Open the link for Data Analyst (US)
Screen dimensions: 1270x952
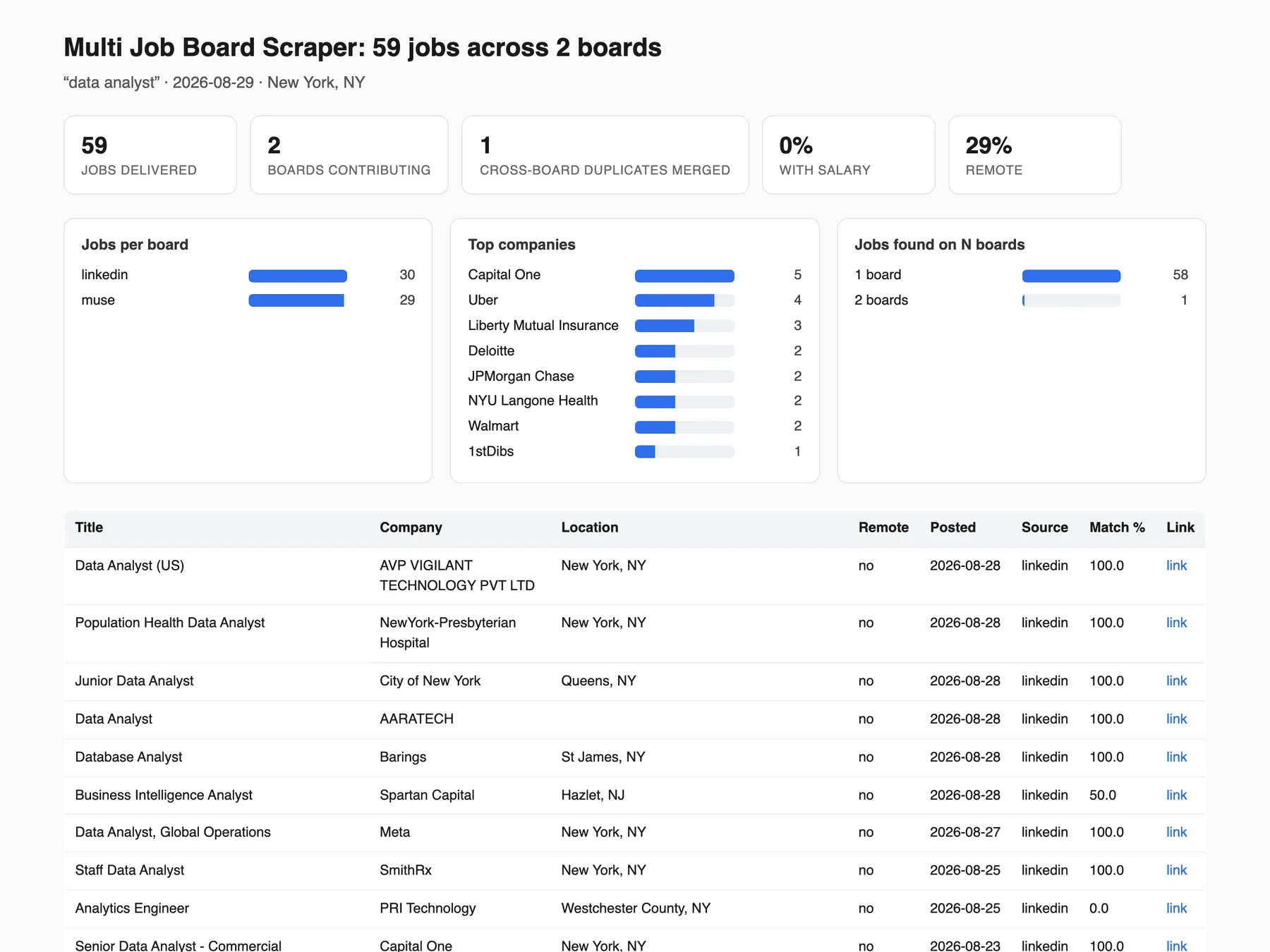point(1176,566)
